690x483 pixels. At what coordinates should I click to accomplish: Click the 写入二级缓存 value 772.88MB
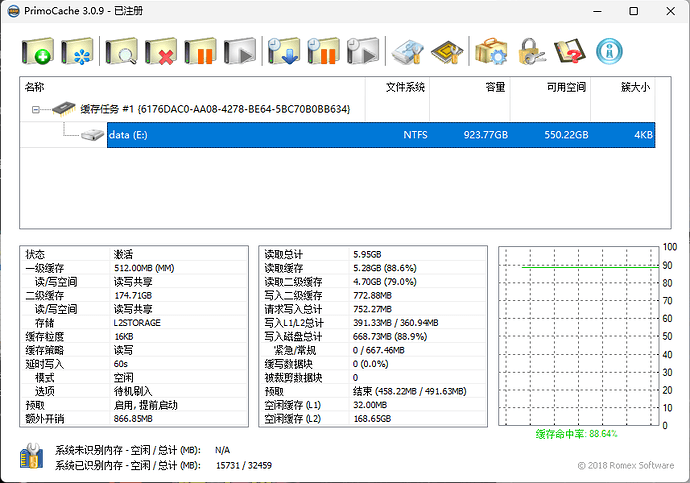coord(372,295)
